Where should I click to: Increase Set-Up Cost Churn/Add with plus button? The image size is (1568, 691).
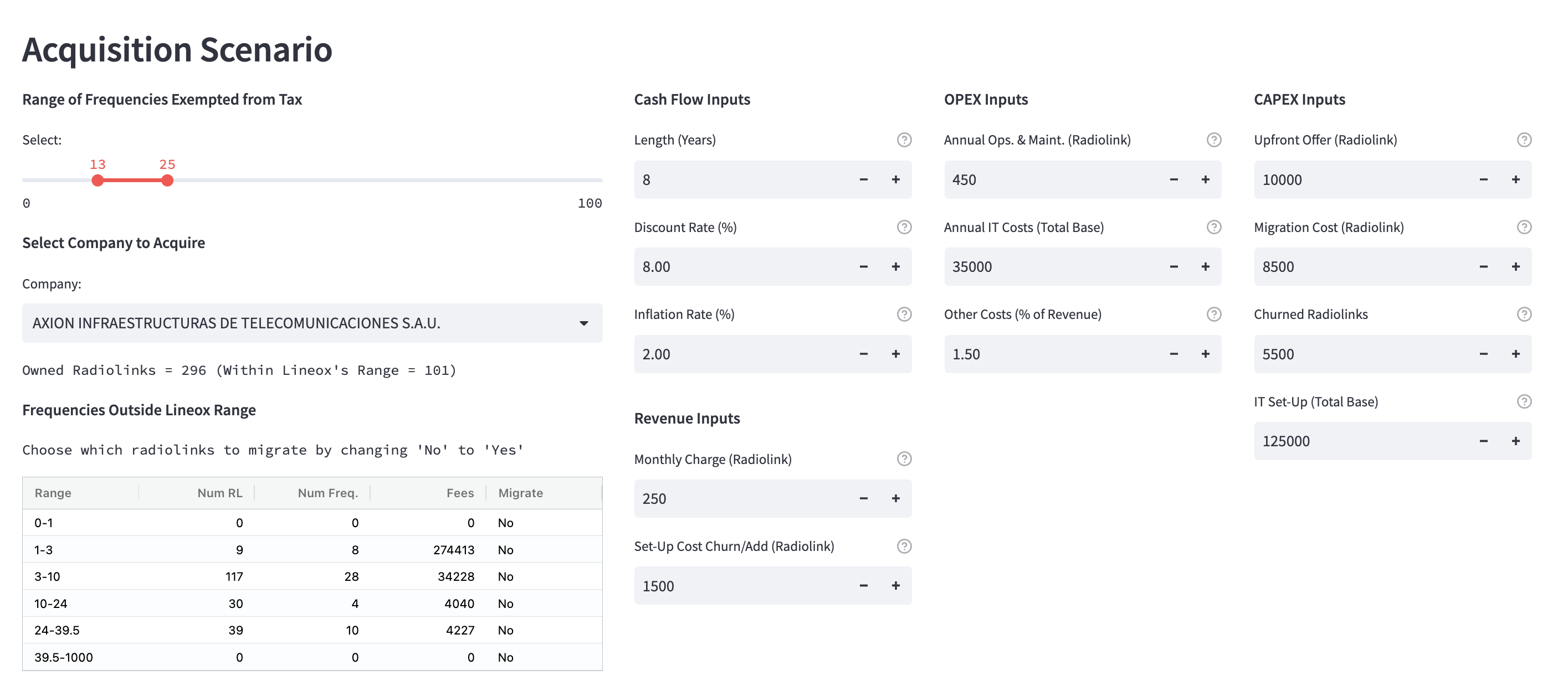tap(895, 586)
